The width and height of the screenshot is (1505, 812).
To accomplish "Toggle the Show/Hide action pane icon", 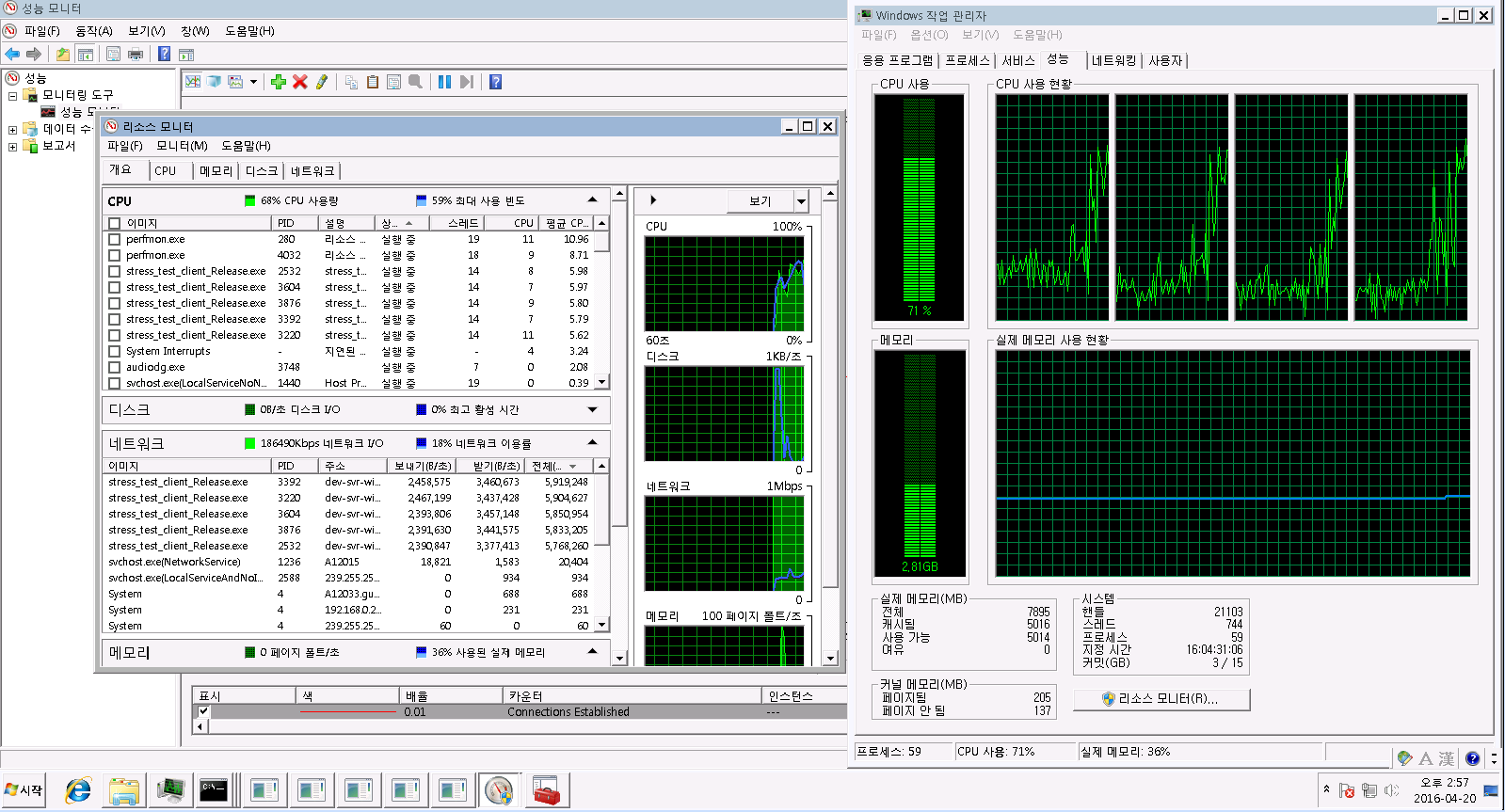I will click(186, 55).
